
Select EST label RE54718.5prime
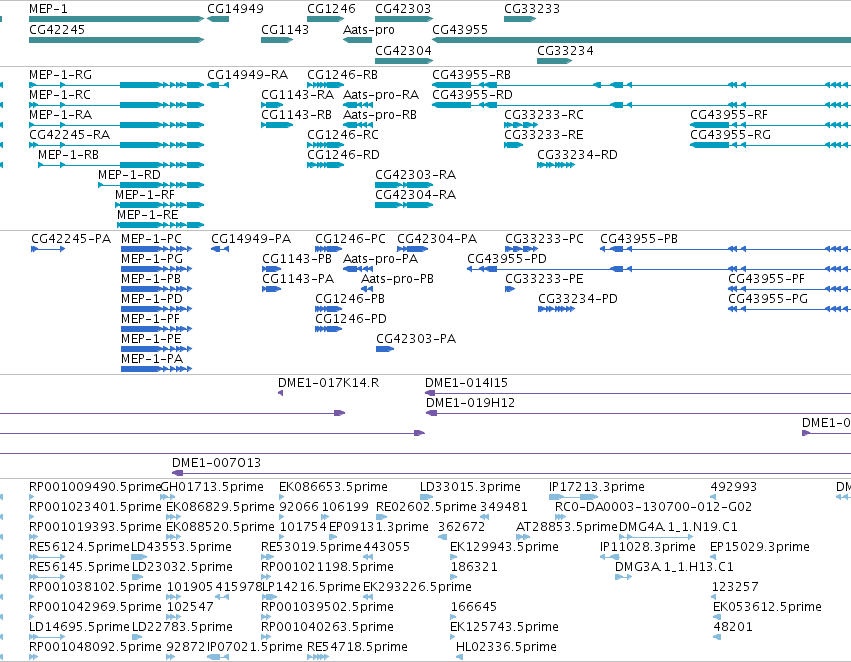[x=357, y=647]
